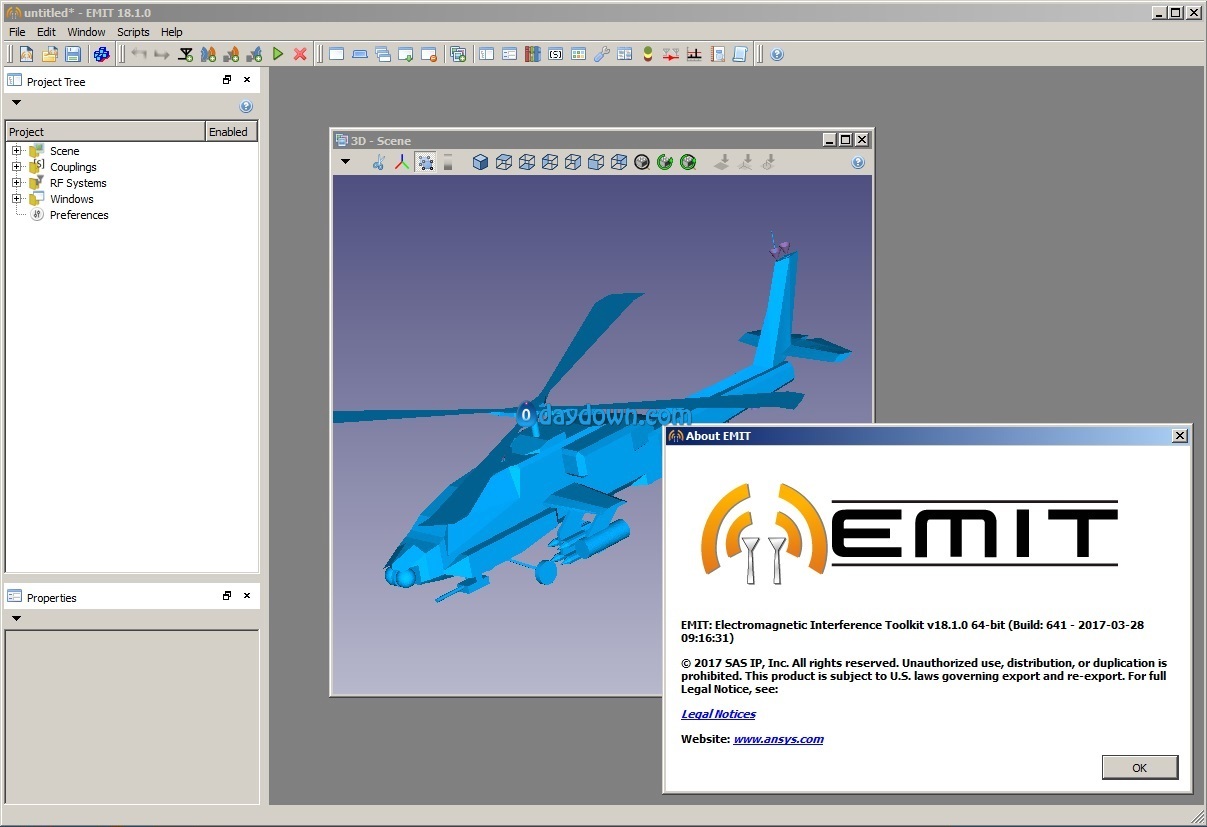Image resolution: width=1207 pixels, height=827 pixels.
Task: Click the help icon in the Project Tree panel
Action: click(246, 107)
